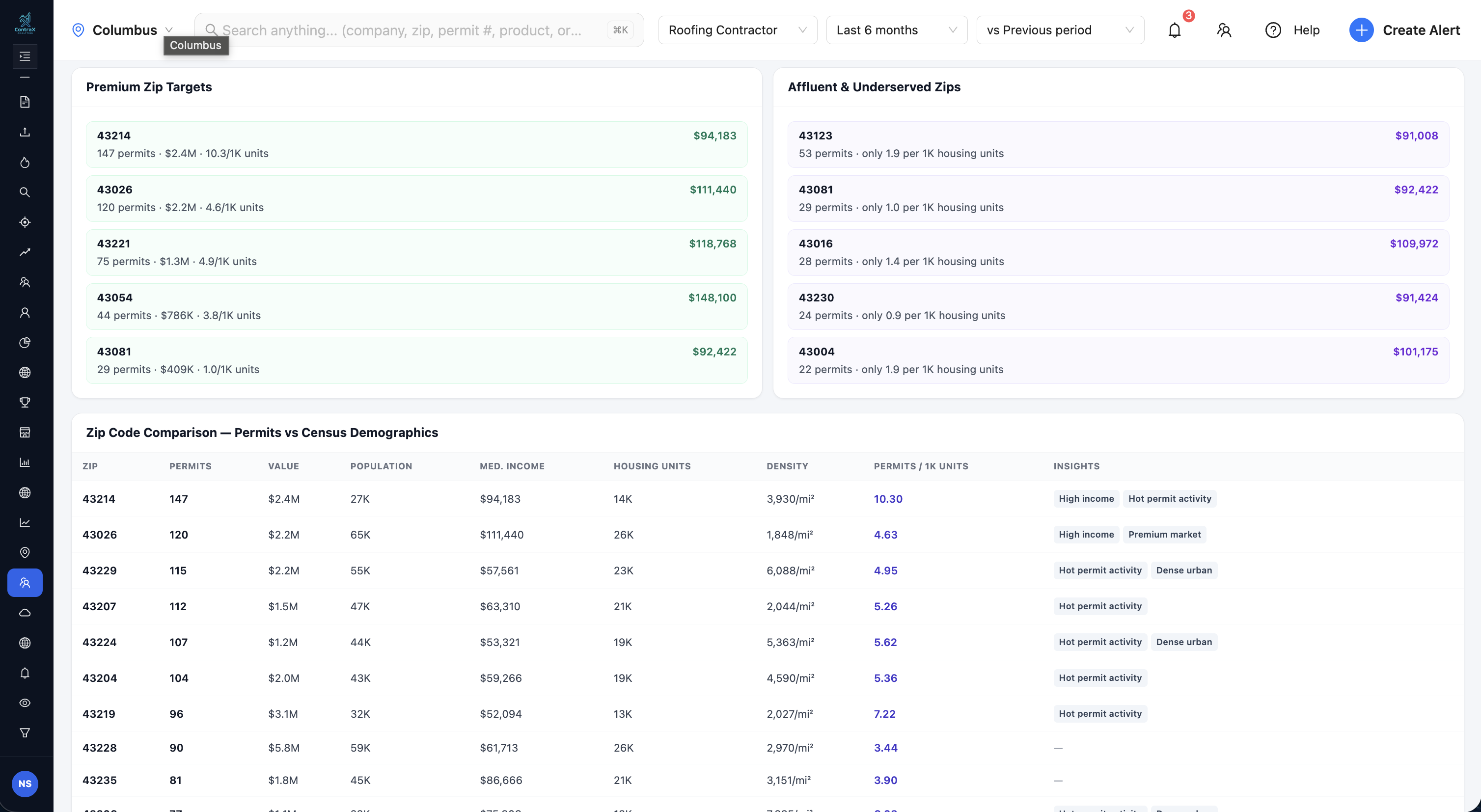
Task: Click the $5.8M value in row 43228
Action: pyautogui.click(x=283, y=748)
